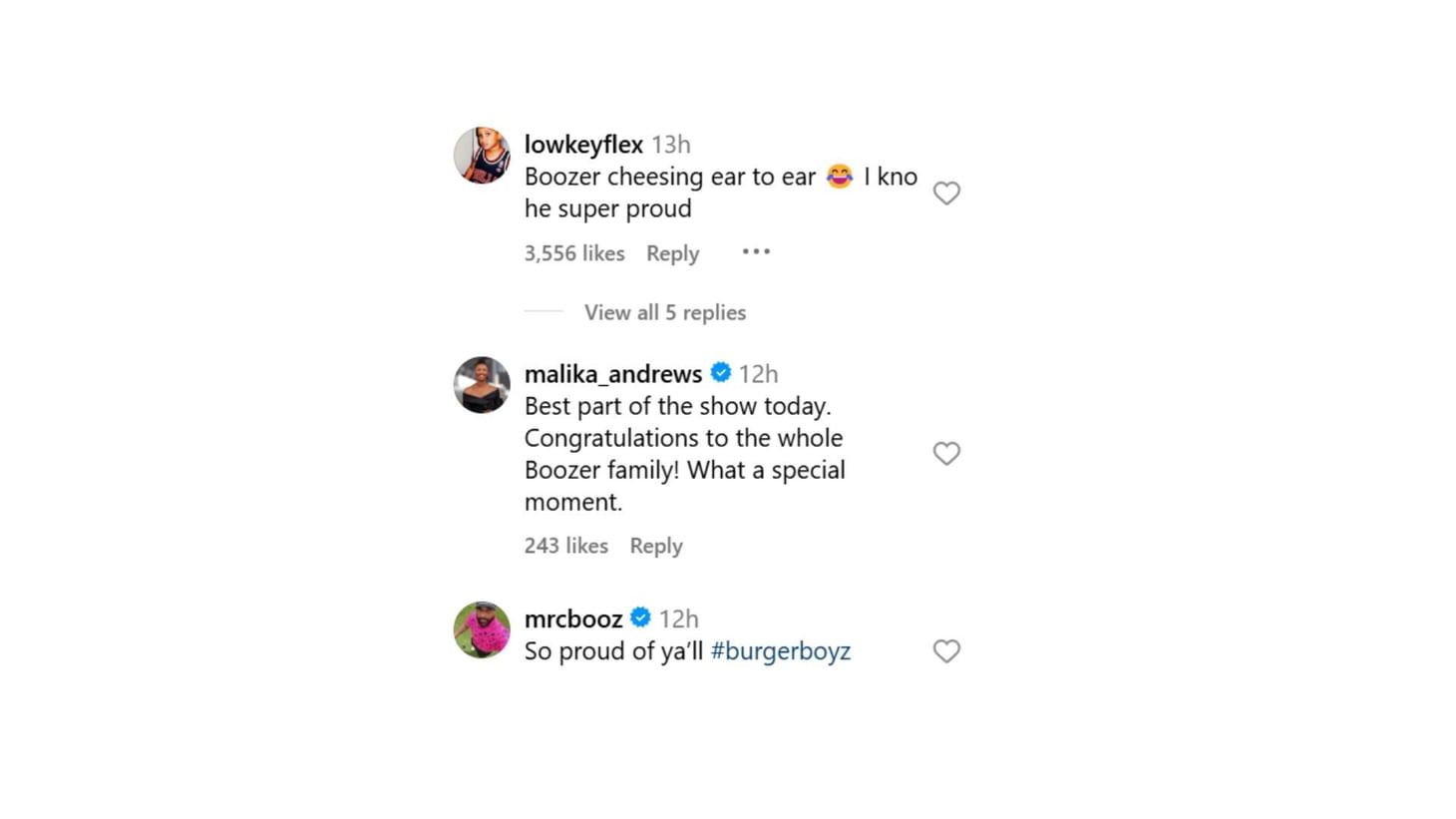Click mrcbooz's verified badge
Screen dimensions: 1456x819
(640, 617)
